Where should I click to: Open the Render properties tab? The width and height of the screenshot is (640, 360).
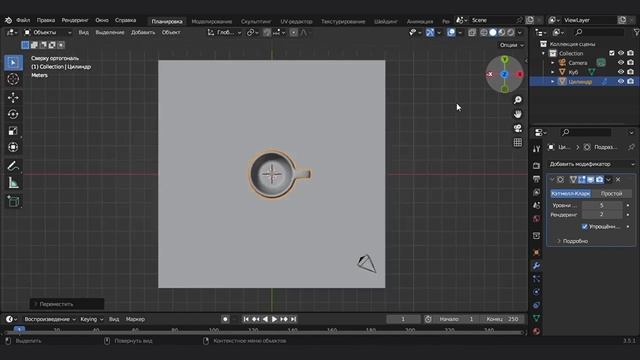pyautogui.click(x=536, y=166)
